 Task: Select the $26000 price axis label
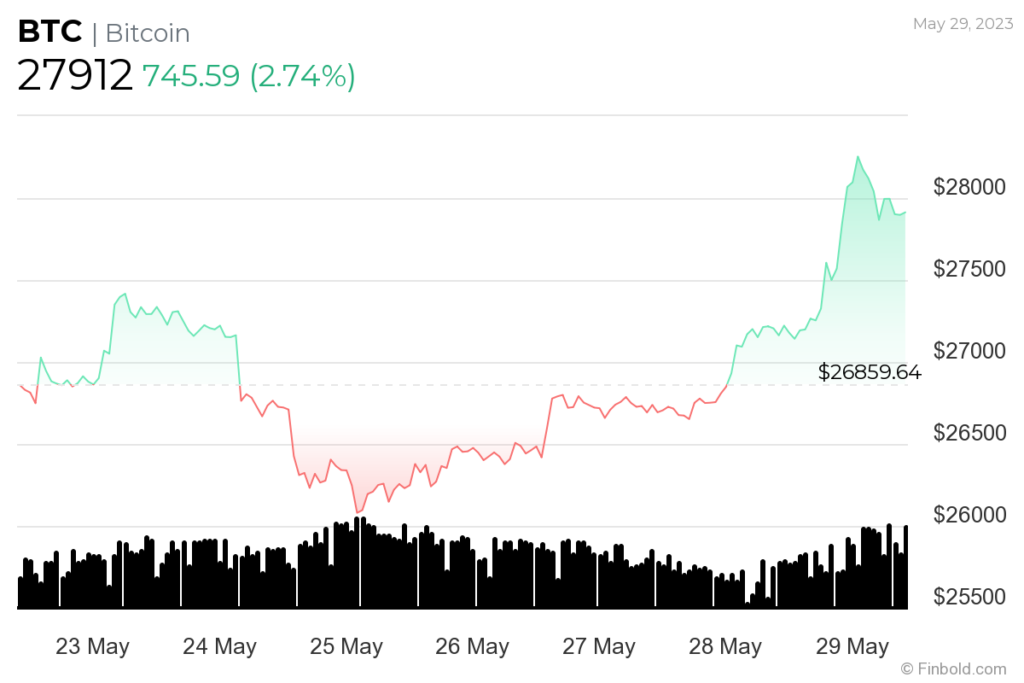point(970,516)
